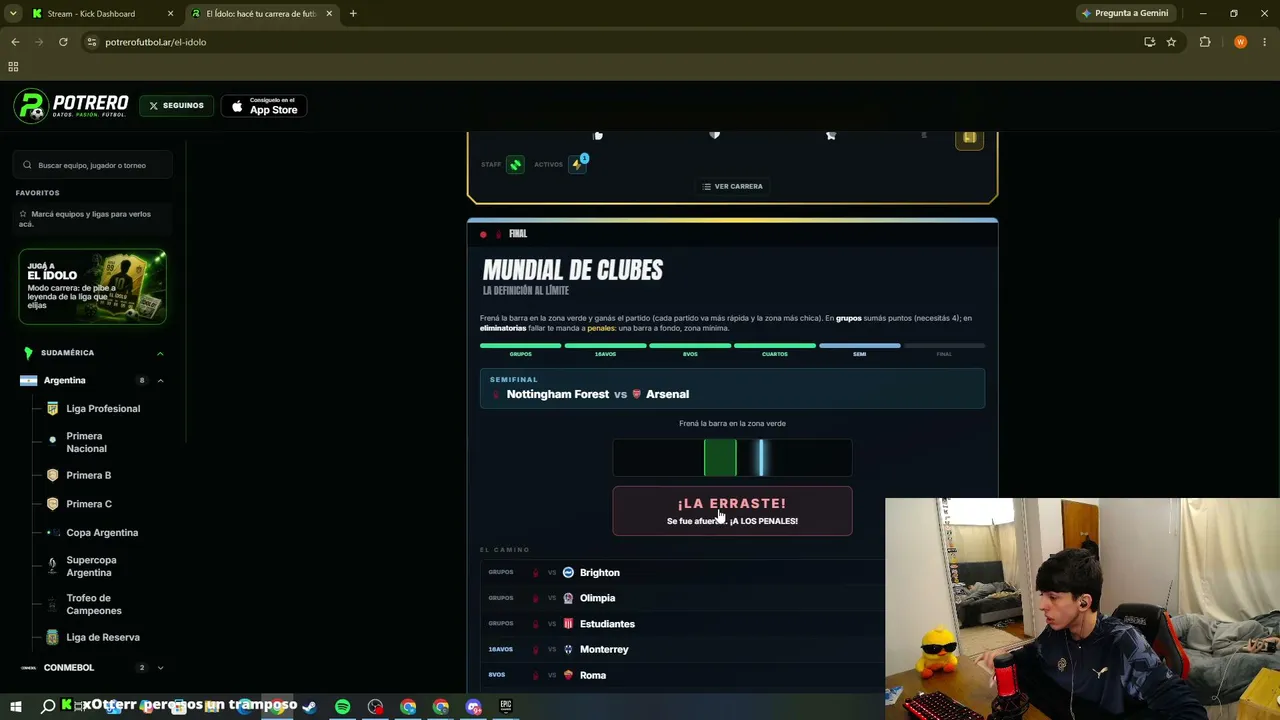Image resolution: width=1280 pixels, height=720 pixels.
Task: Focus the team, player or tournament search field
Action: pos(92,165)
